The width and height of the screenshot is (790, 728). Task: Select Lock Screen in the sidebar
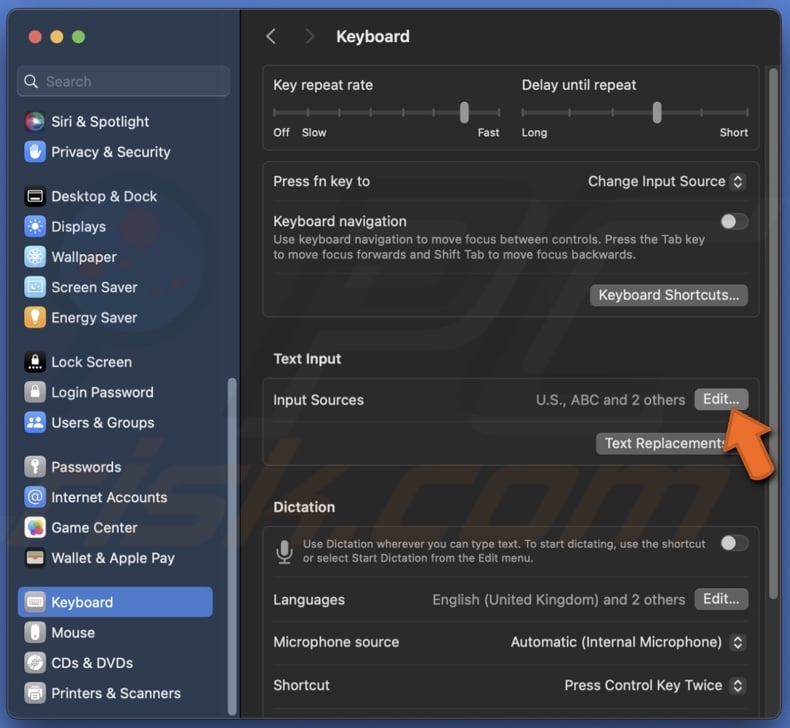coord(91,362)
